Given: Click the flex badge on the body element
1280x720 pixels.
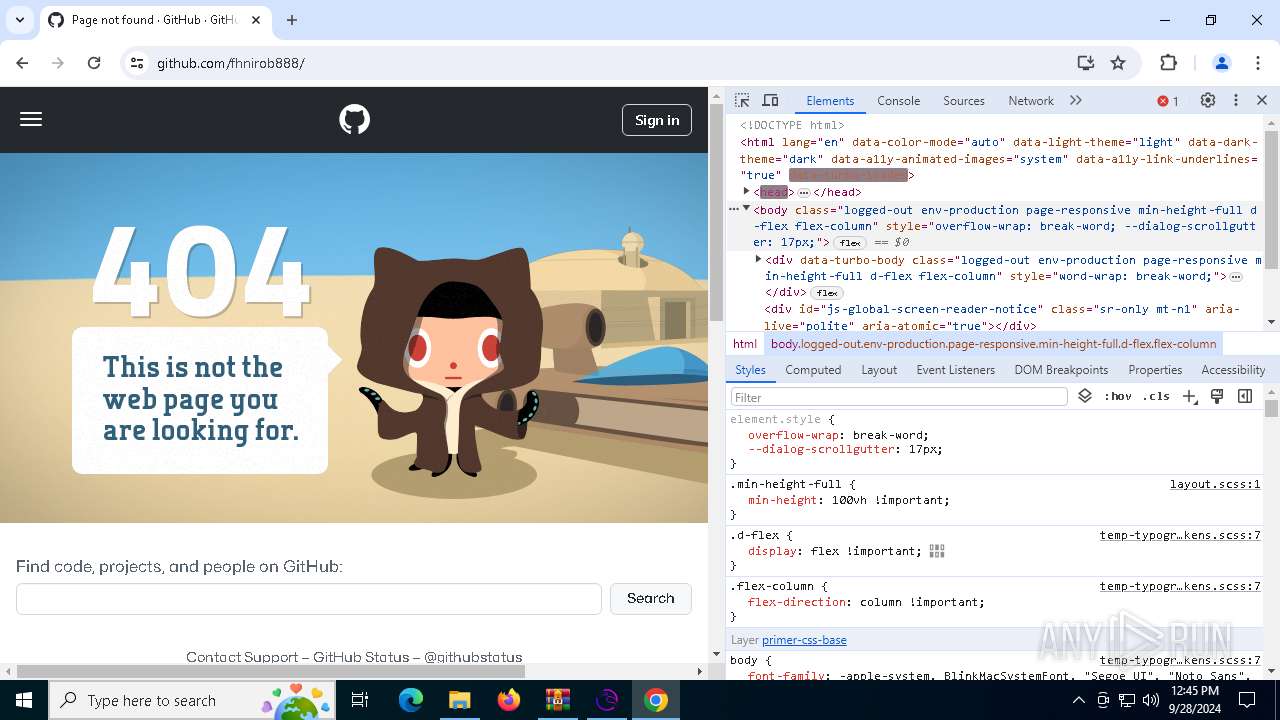Looking at the screenshot, I should click(850, 243).
